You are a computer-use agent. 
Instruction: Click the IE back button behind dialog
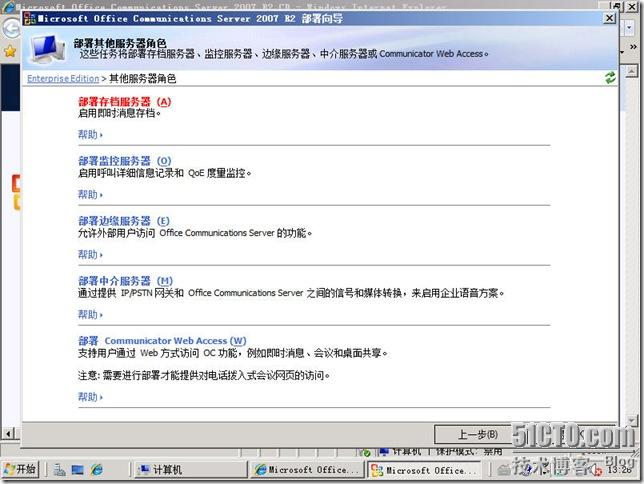click(11, 29)
